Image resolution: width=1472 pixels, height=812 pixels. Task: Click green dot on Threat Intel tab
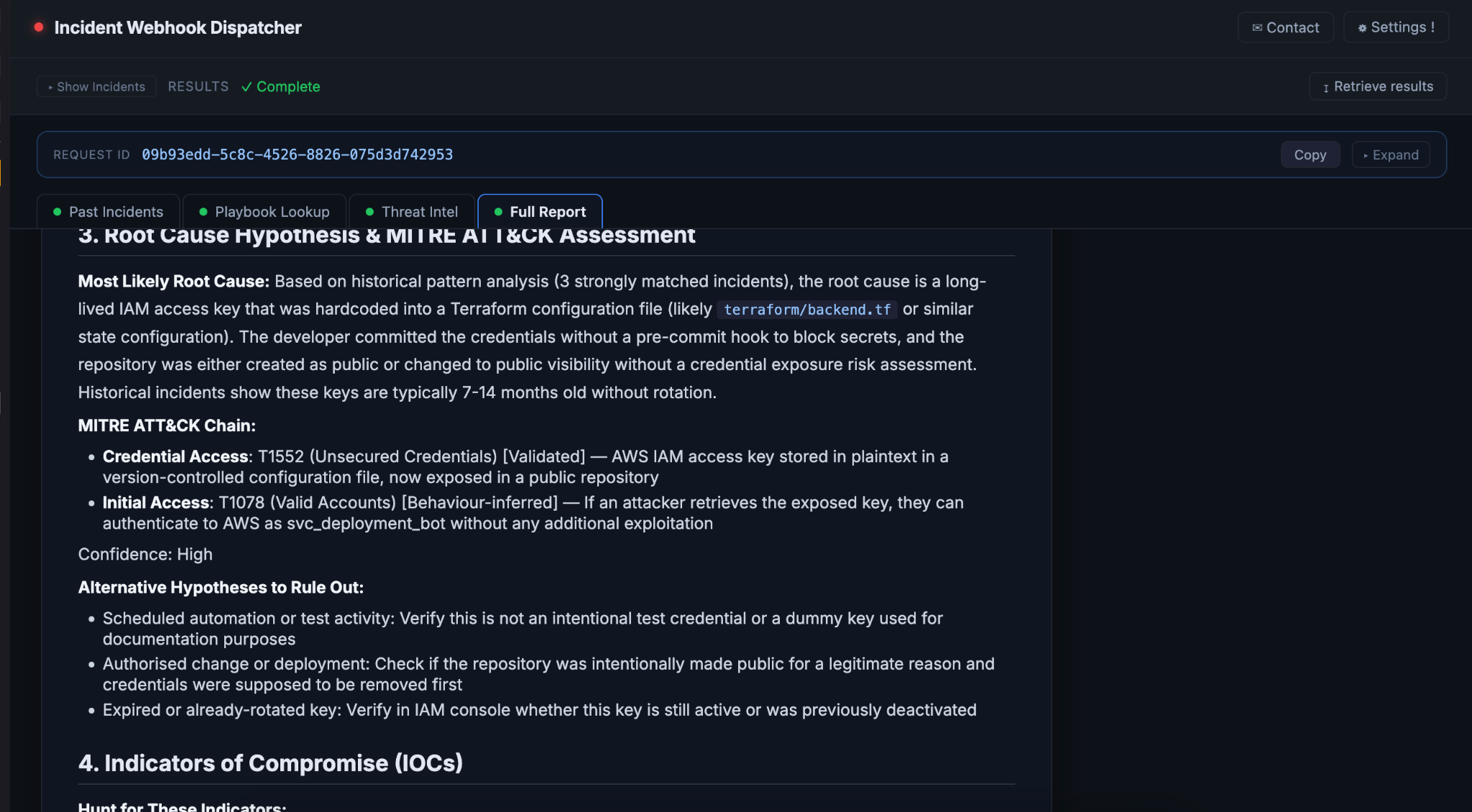click(369, 212)
